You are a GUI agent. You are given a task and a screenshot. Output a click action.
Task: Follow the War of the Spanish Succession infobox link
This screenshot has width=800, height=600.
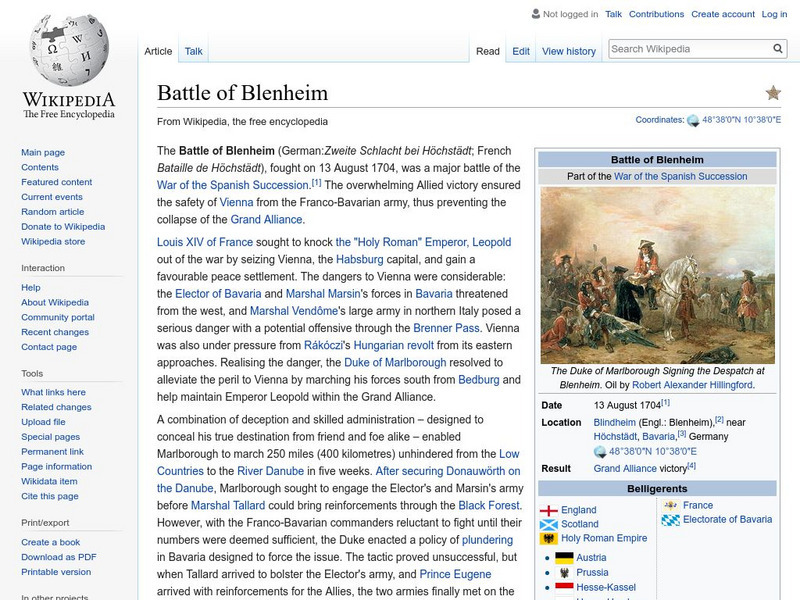(x=680, y=177)
